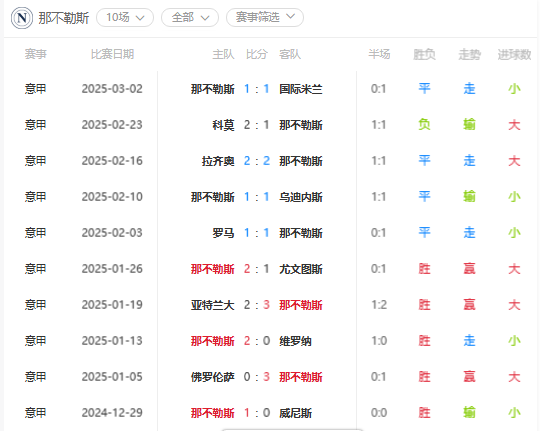The width and height of the screenshot is (540, 431).
Task: Click the 威尼斯 team name
Action: 295,413
